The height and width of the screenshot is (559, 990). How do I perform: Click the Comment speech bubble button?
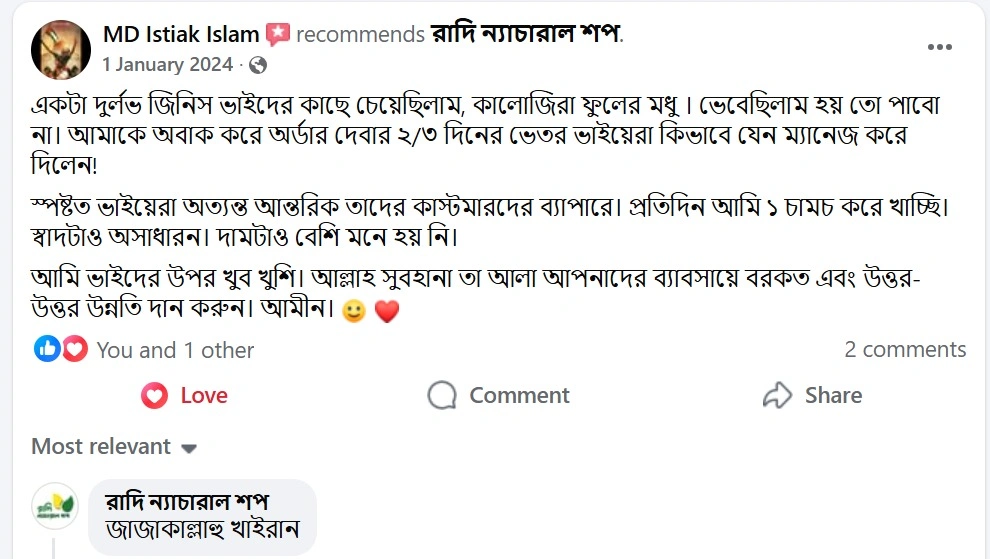tap(498, 395)
